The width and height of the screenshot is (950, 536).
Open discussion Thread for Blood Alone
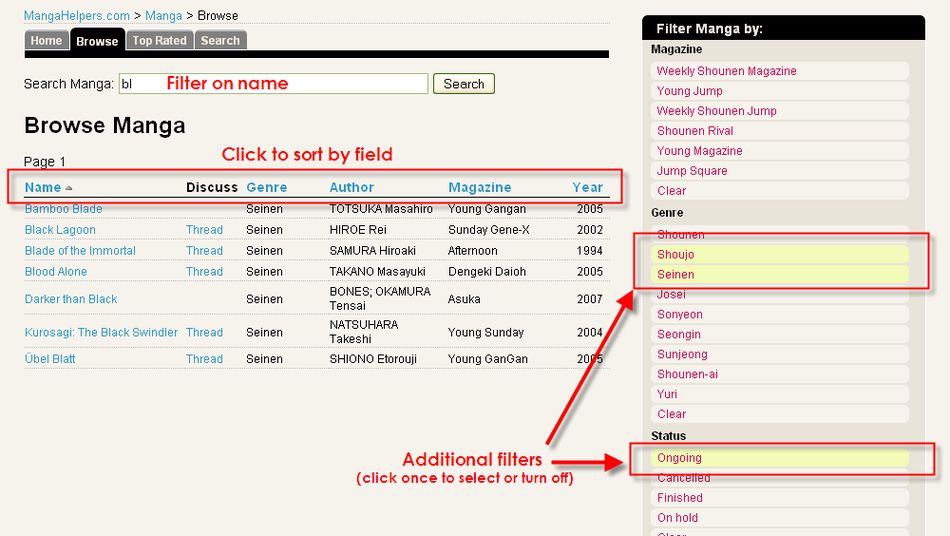[204, 271]
